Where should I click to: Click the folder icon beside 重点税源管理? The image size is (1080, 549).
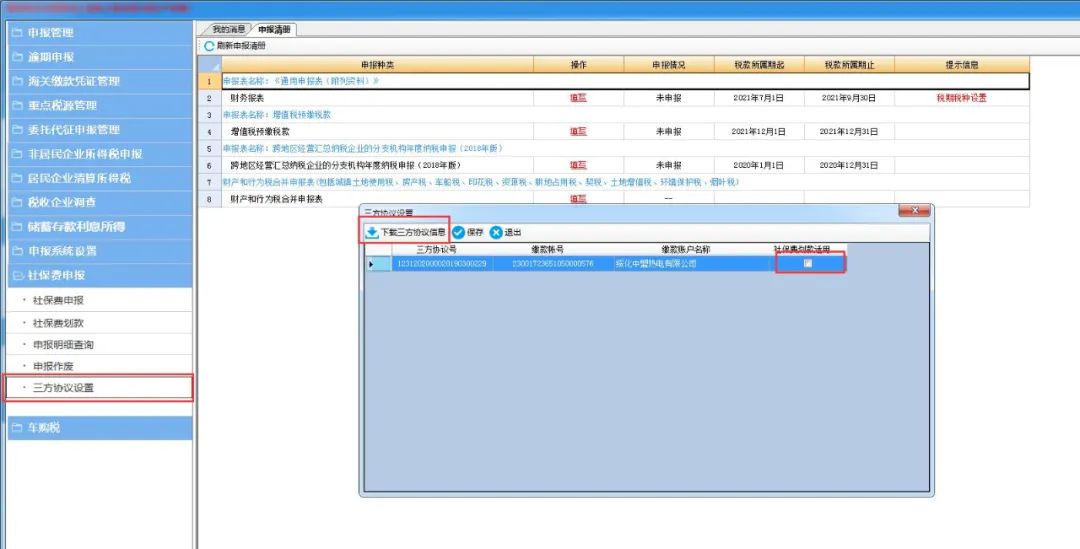[x=17, y=105]
